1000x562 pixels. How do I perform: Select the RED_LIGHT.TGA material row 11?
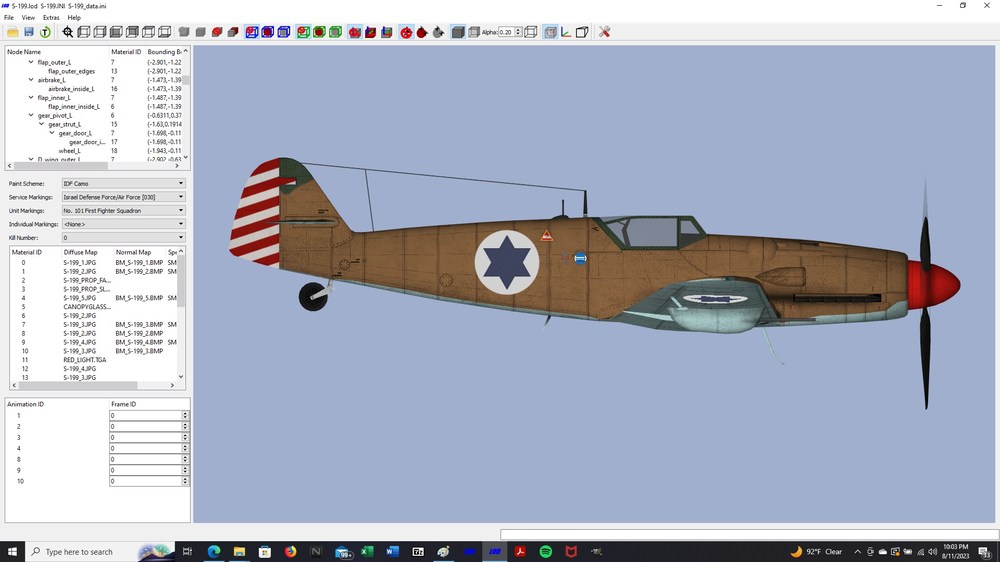93,360
